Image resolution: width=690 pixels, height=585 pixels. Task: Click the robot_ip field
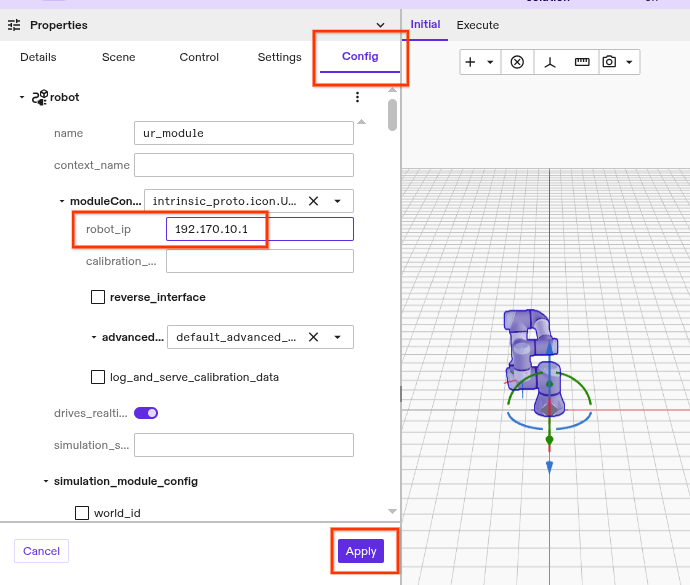click(x=260, y=229)
